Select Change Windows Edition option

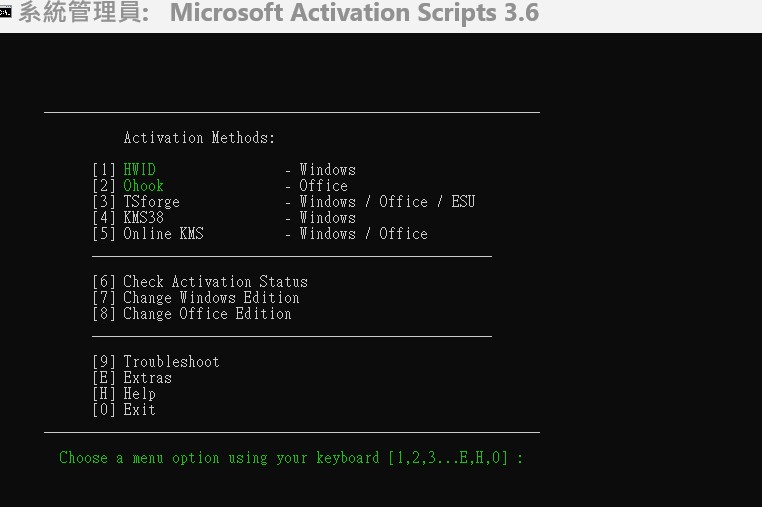pyautogui.click(x=211, y=298)
